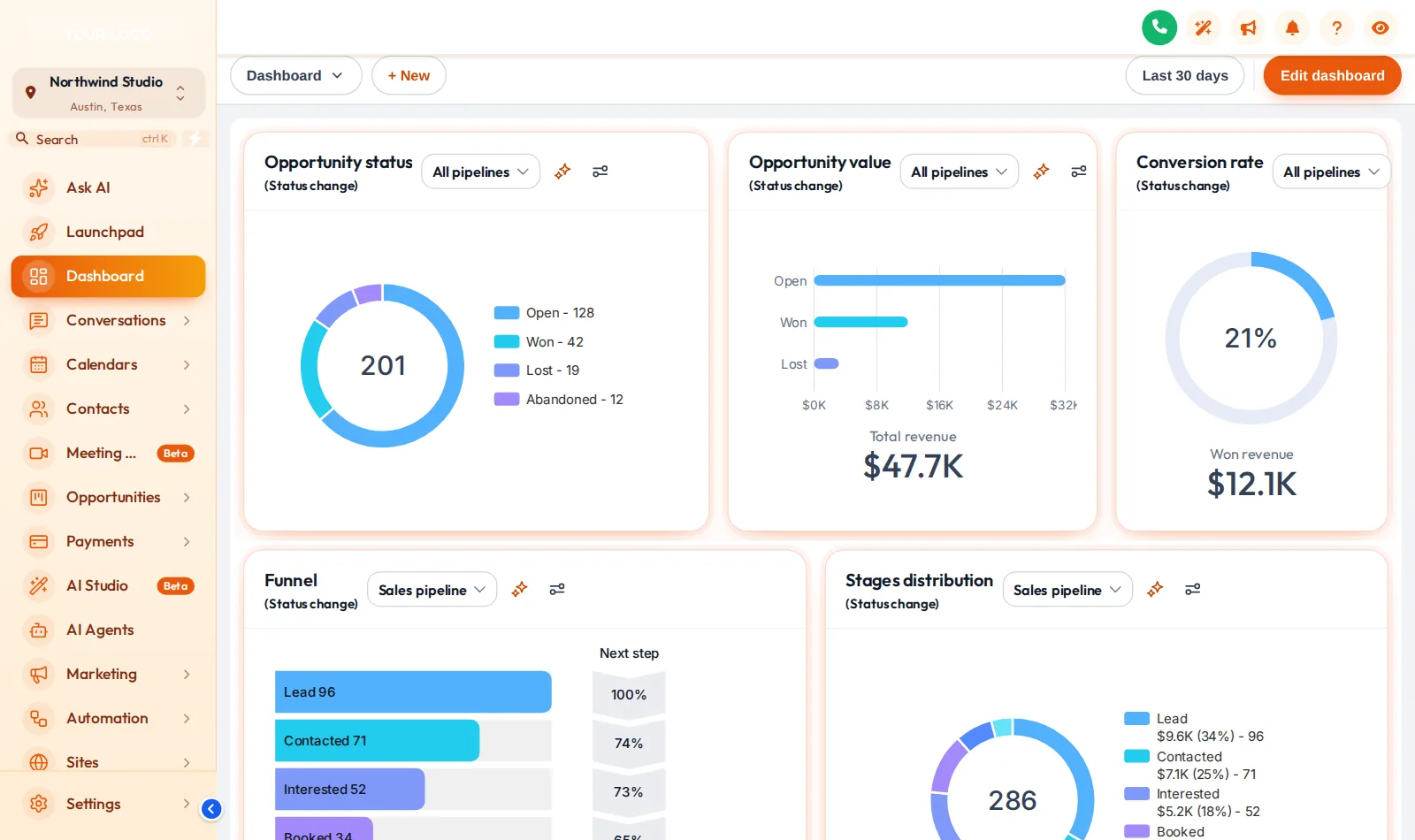Click the Lead 96 funnel bar

point(413,691)
